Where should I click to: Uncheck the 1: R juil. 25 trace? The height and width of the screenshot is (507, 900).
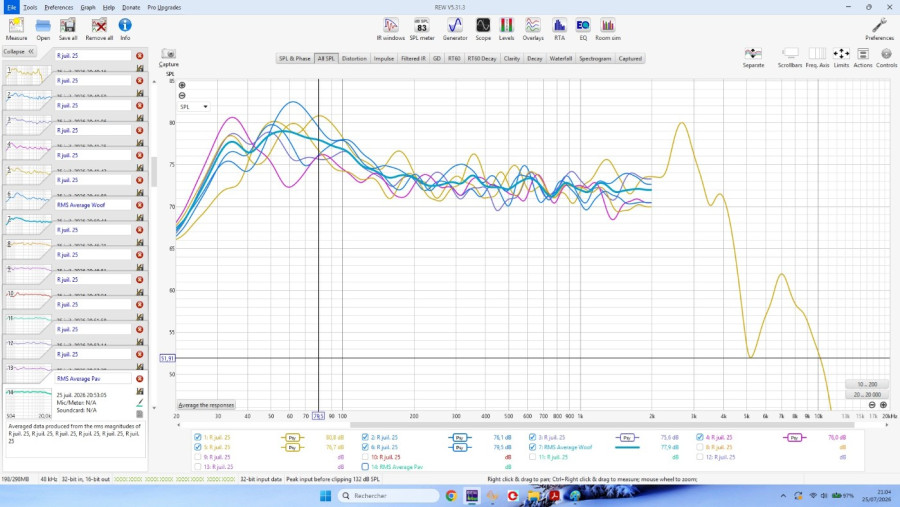click(x=197, y=437)
